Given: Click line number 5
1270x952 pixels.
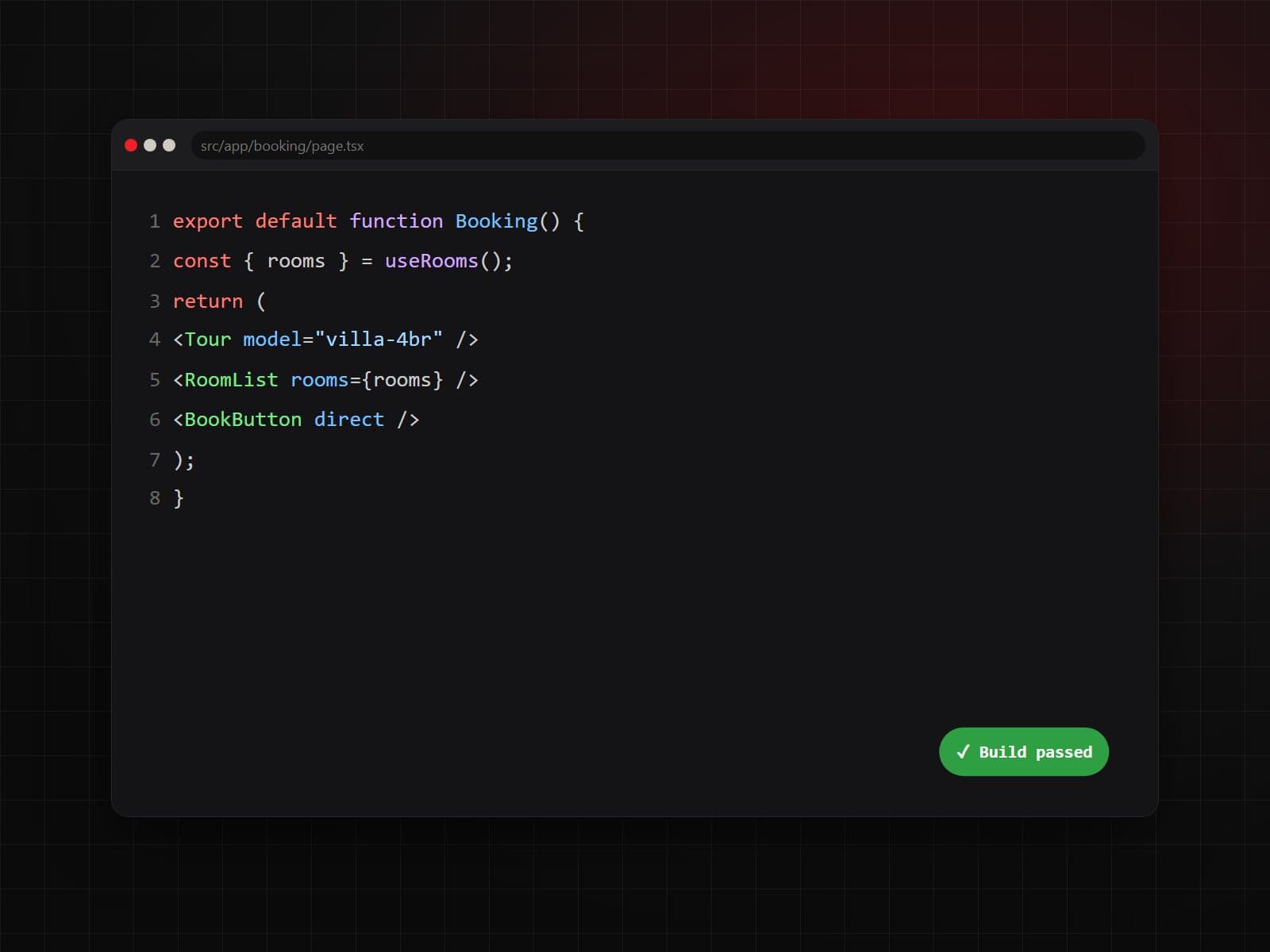Looking at the screenshot, I should (155, 380).
